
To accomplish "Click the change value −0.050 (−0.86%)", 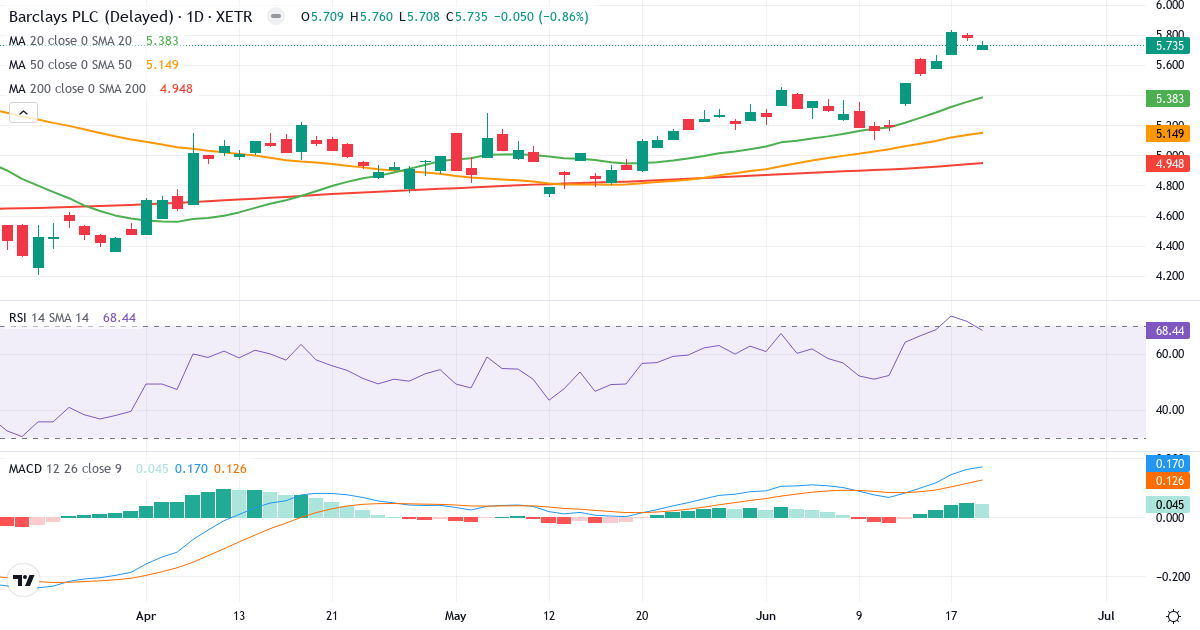I will click(541, 17).
